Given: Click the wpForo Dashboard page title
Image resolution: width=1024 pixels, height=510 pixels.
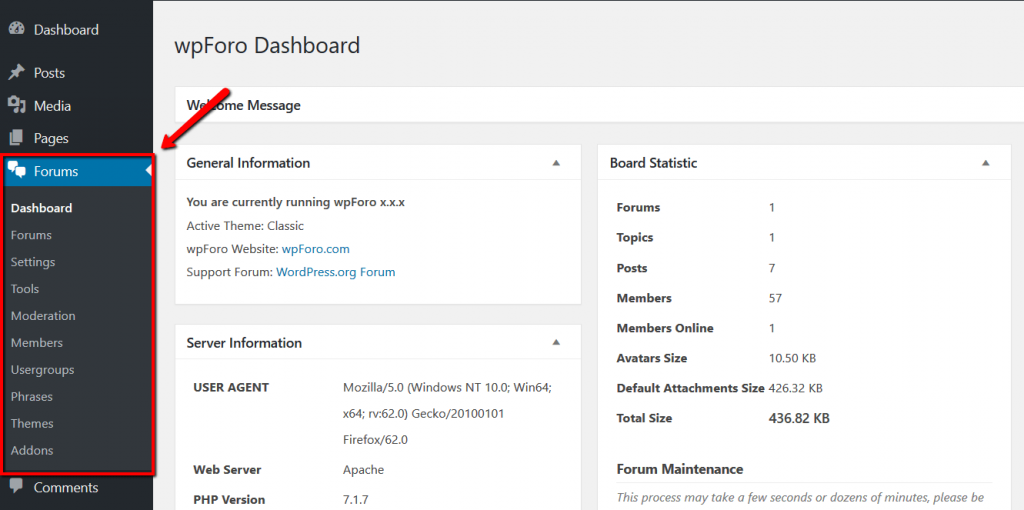Looking at the screenshot, I should click(x=267, y=46).
